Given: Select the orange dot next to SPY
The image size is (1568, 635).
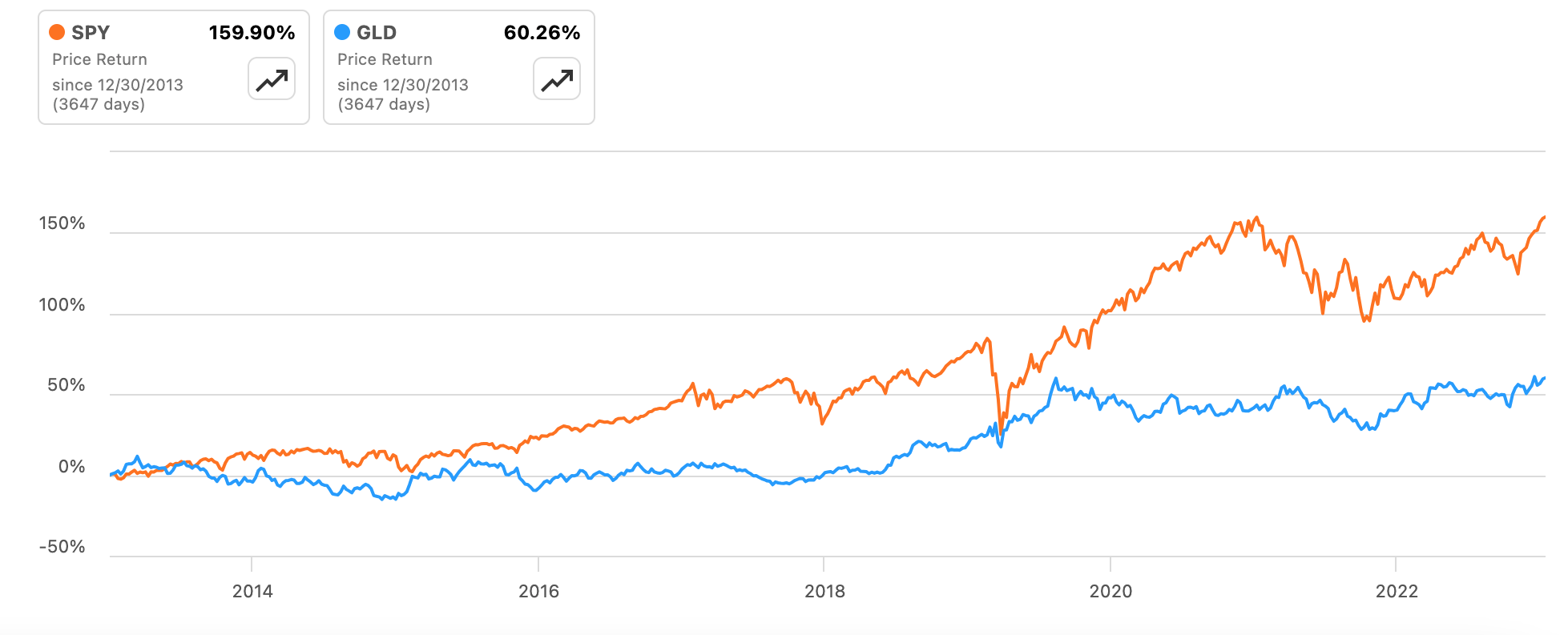Looking at the screenshot, I should (x=55, y=33).
